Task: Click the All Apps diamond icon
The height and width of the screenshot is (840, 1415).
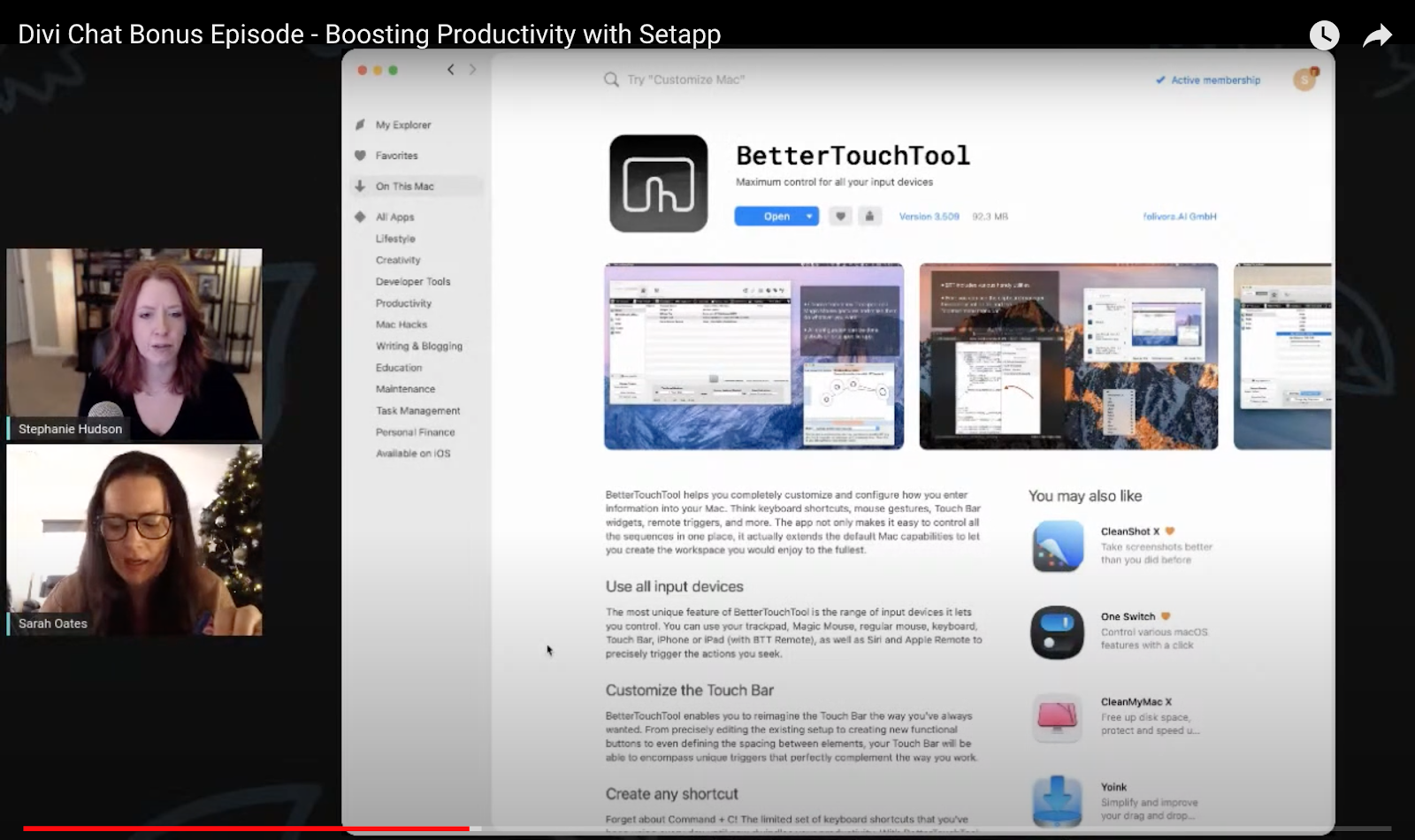Action: point(360,217)
